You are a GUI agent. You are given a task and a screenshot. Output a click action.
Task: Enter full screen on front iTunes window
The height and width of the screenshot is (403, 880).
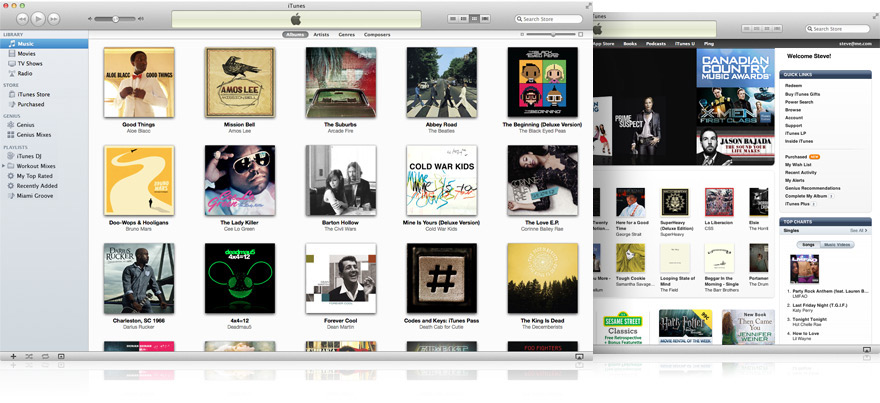[x=588, y=5]
